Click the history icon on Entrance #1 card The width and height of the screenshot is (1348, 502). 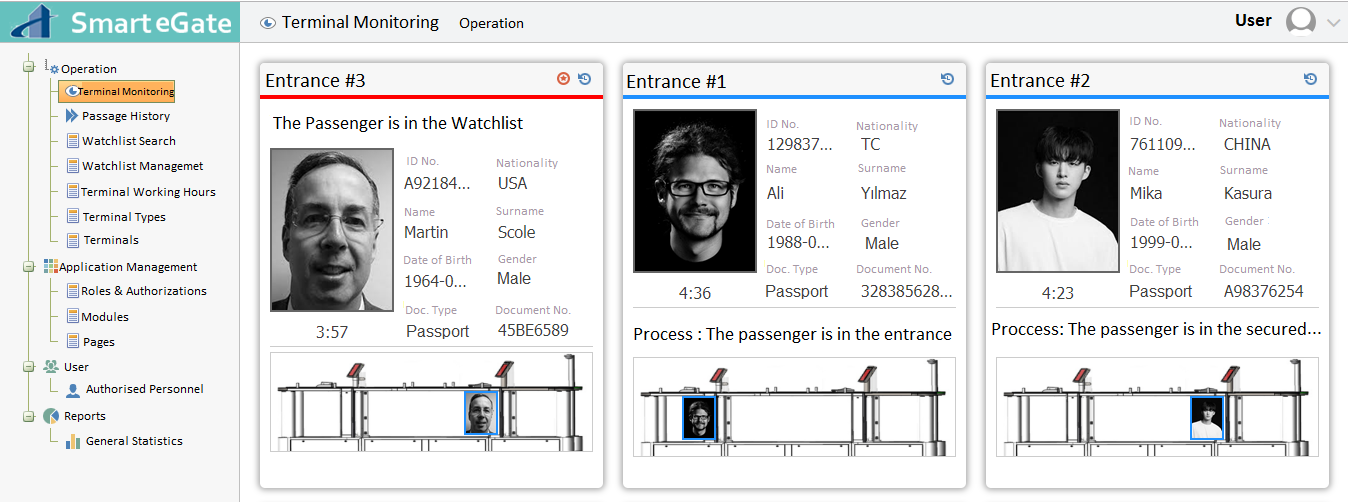948,79
